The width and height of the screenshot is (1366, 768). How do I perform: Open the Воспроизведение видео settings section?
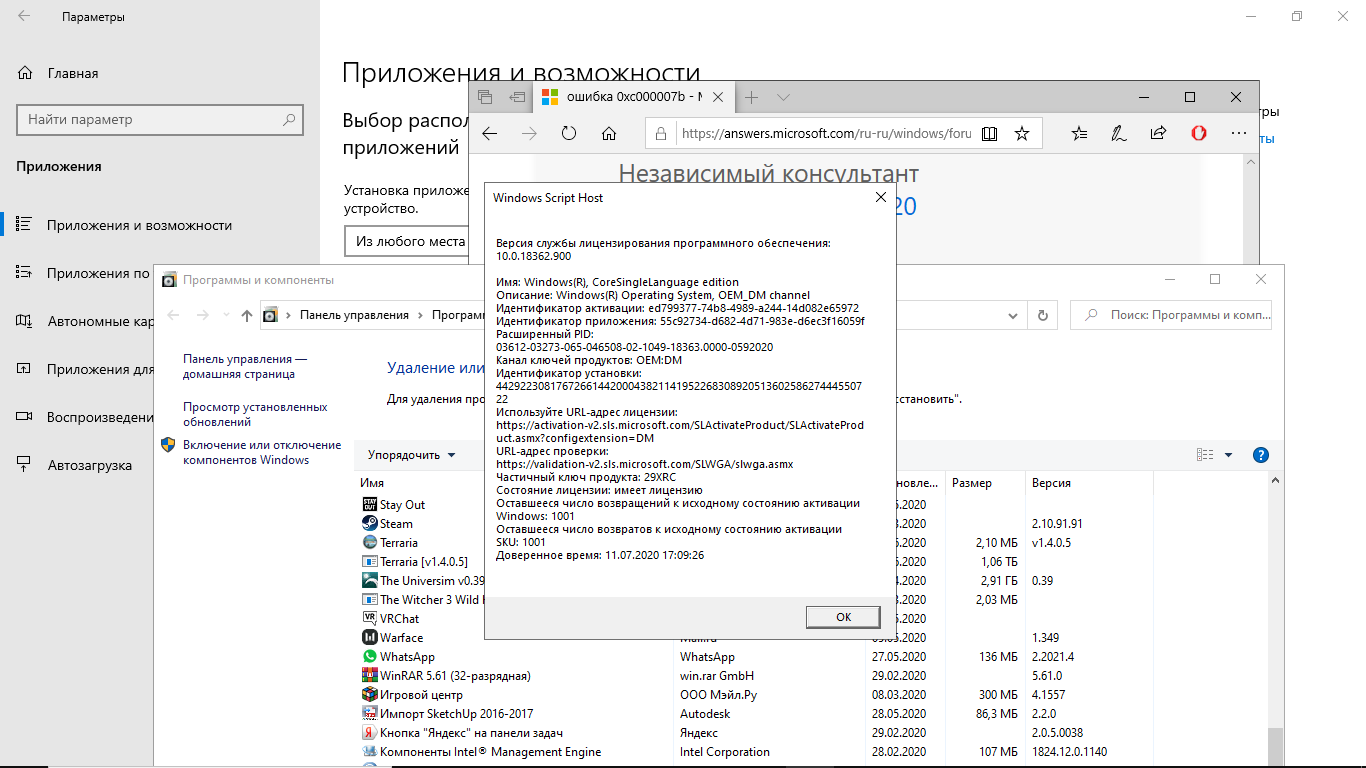(85, 417)
